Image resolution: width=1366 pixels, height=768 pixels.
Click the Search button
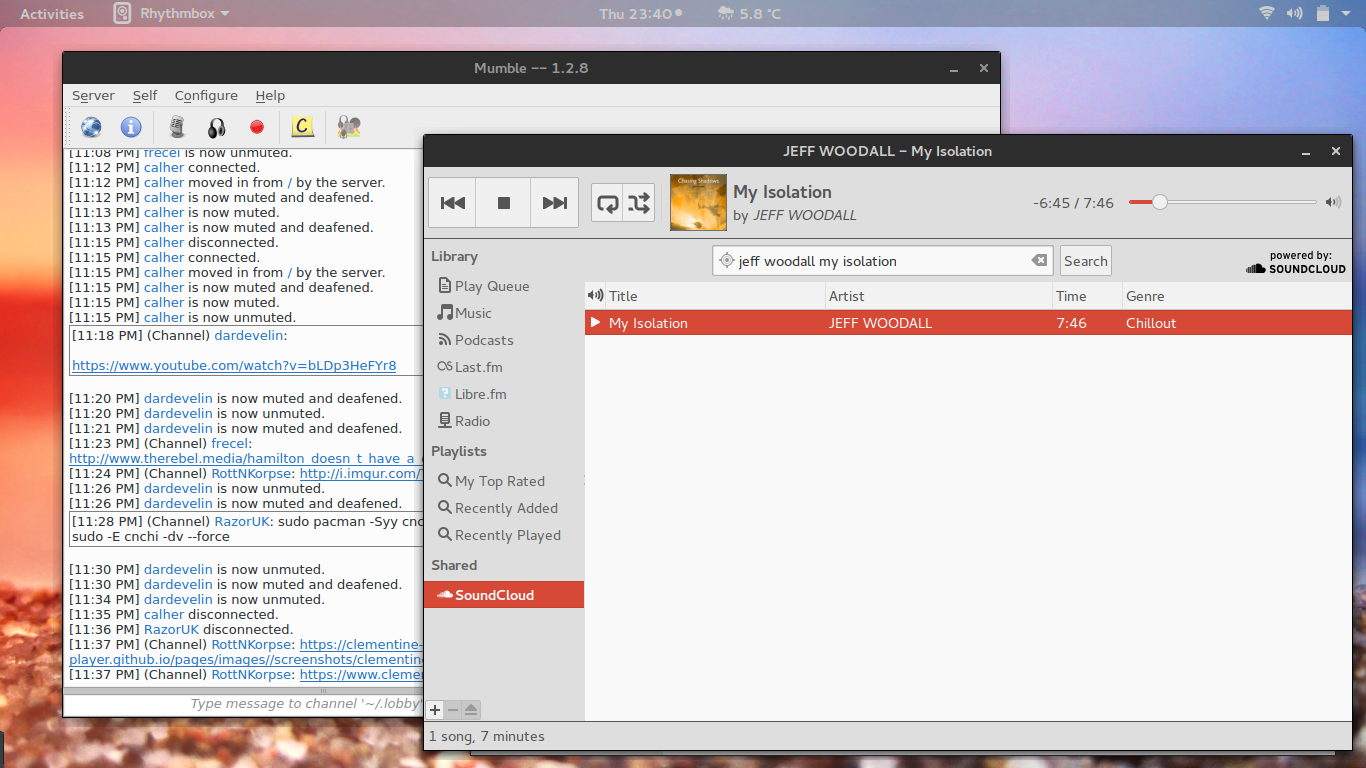1086,261
